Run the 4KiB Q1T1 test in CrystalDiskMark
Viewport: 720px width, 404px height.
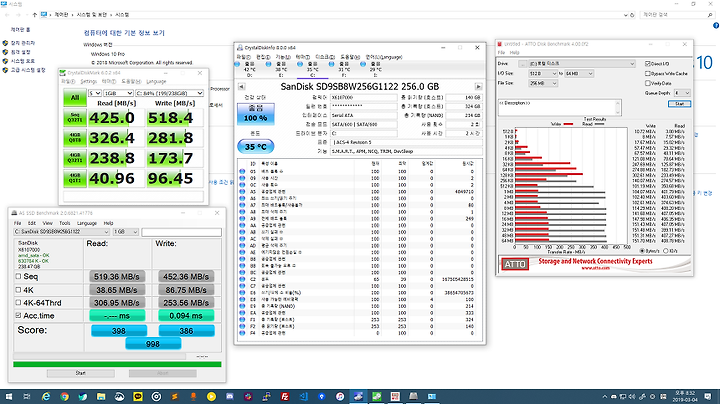point(75,179)
